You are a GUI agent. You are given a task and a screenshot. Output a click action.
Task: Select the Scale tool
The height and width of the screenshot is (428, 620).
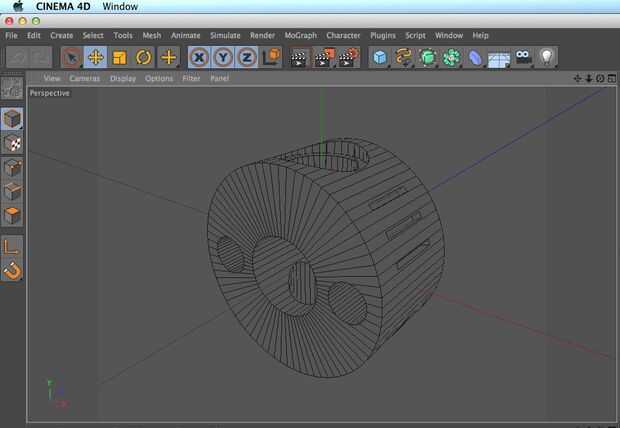tap(119, 57)
